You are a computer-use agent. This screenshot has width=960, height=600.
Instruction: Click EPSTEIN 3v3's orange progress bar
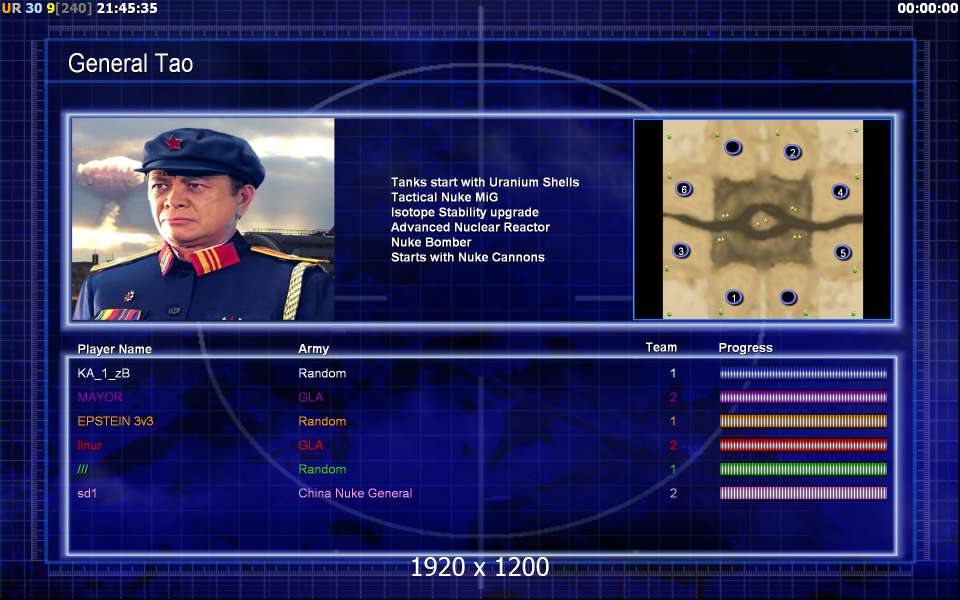803,421
